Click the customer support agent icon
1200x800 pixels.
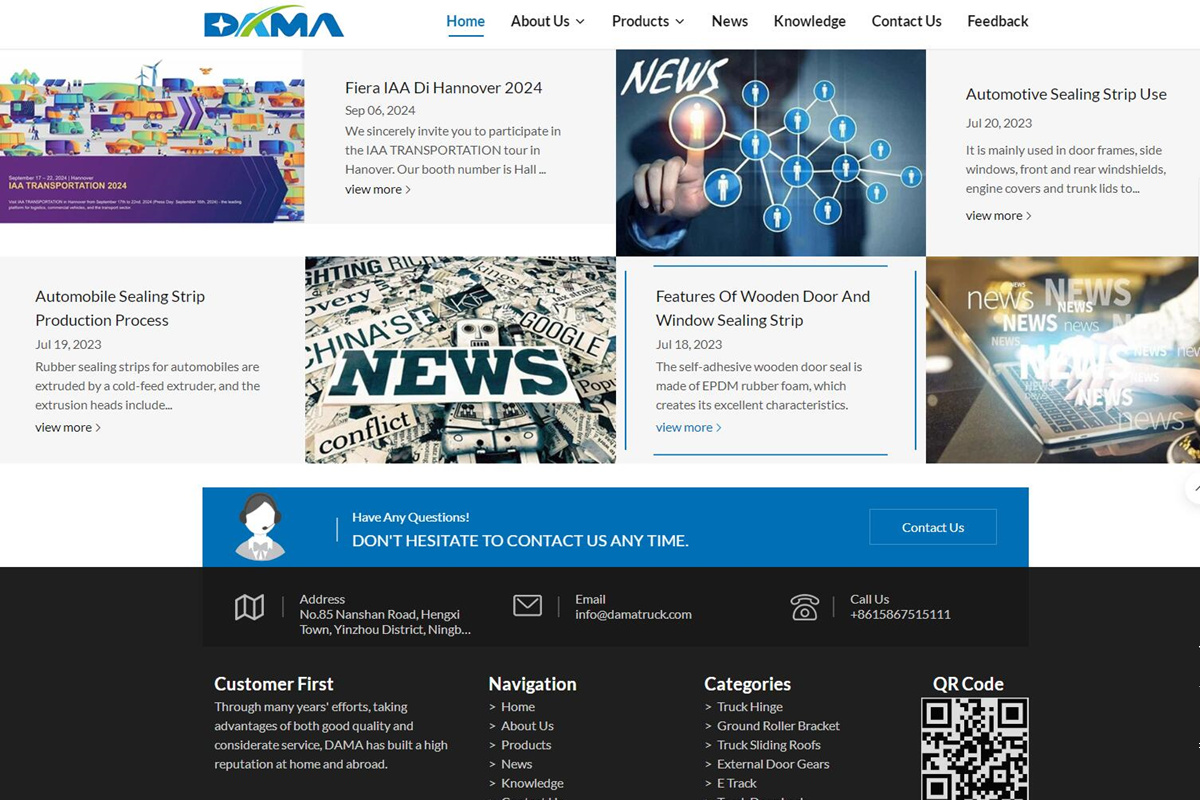259,527
